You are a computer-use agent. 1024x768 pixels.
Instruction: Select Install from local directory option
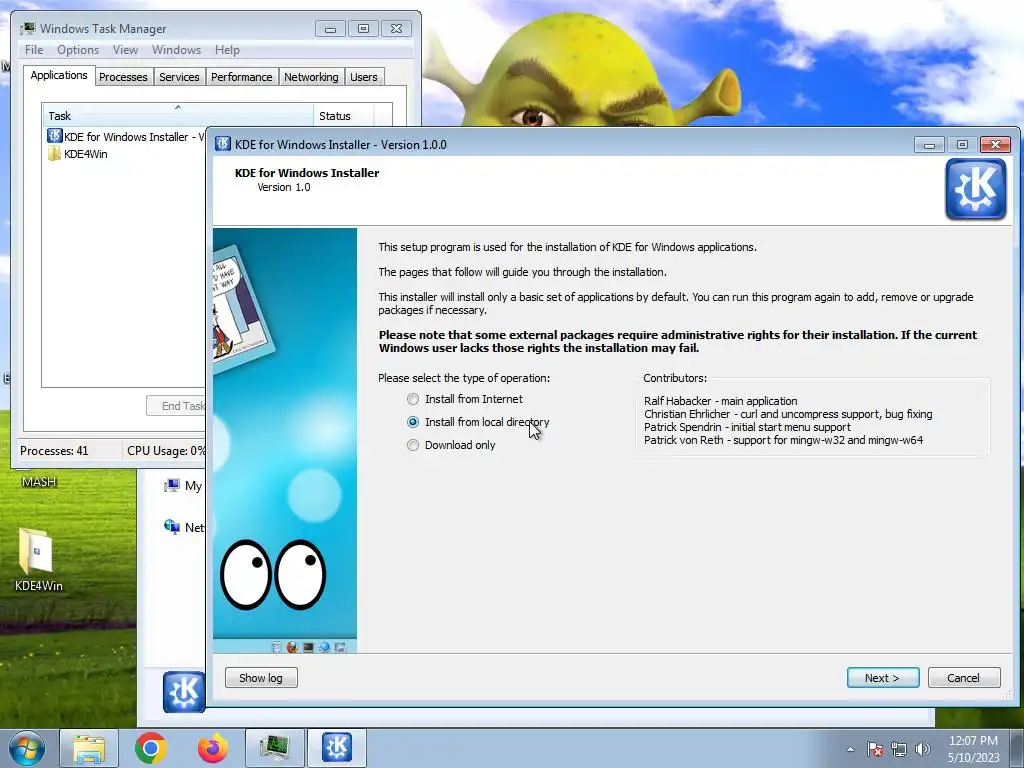478,422
